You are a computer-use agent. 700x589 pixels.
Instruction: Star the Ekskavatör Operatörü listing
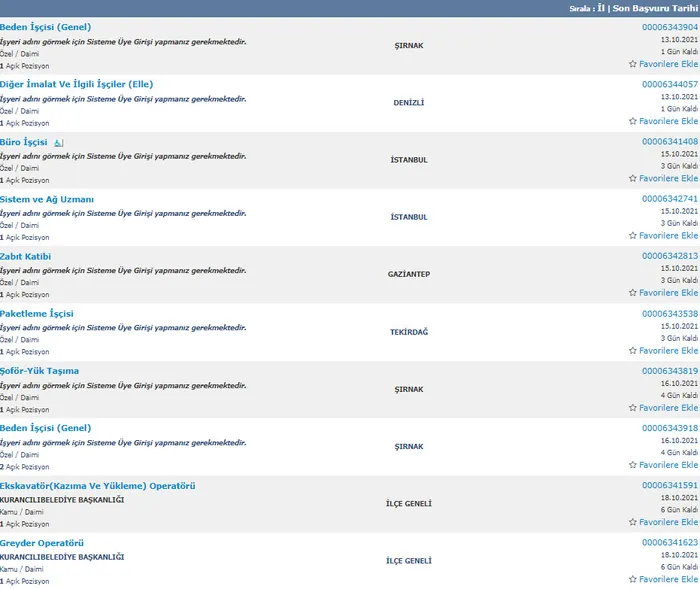pos(632,522)
